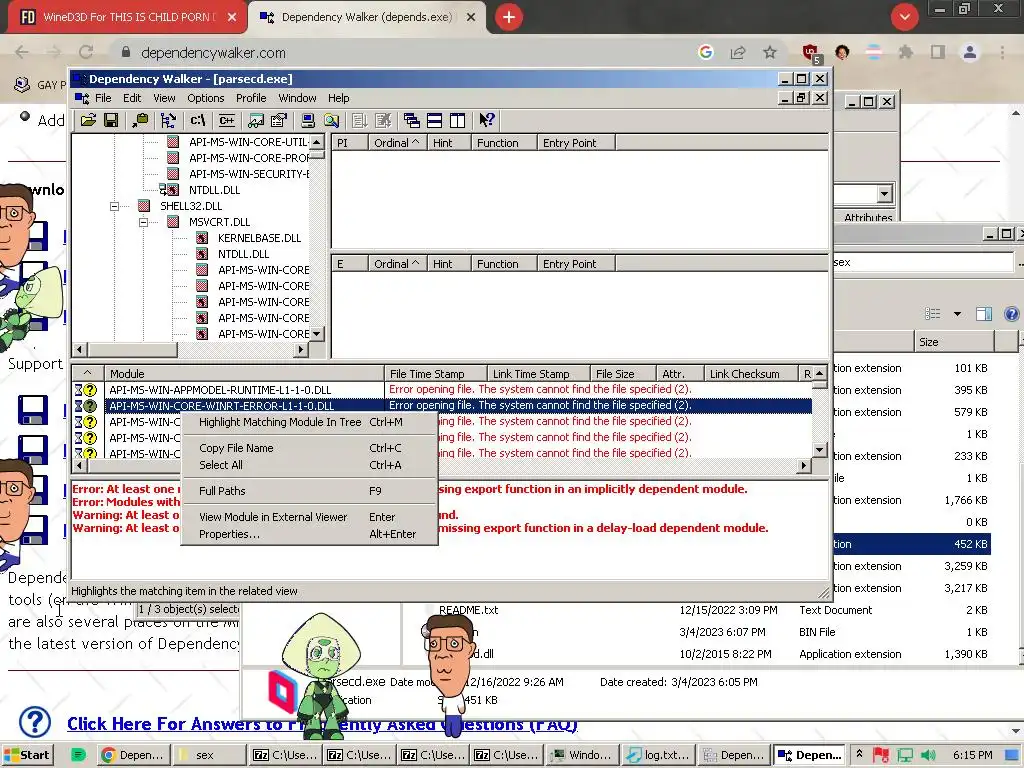Click the Open file toolbar icon
The image size is (1024, 768).
click(x=88, y=120)
